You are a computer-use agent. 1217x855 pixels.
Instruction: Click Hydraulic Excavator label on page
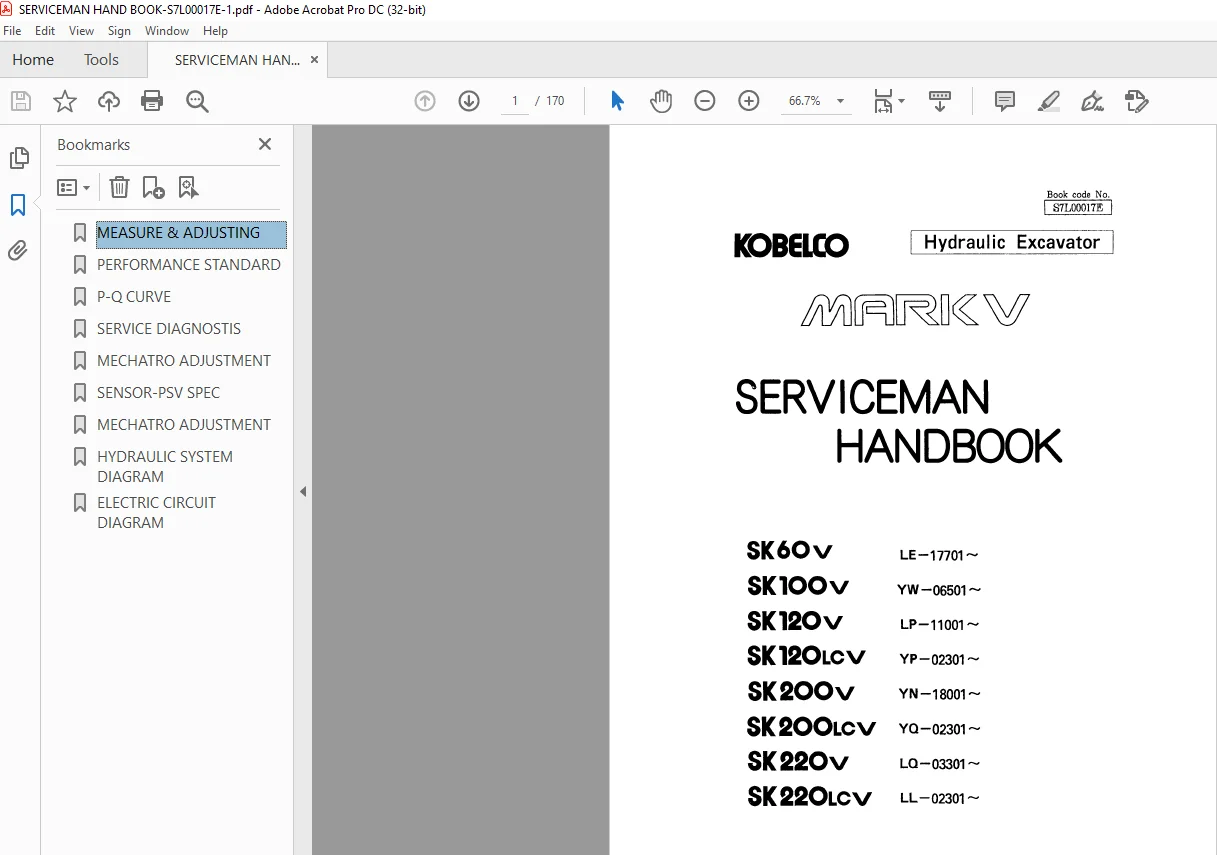click(1012, 242)
